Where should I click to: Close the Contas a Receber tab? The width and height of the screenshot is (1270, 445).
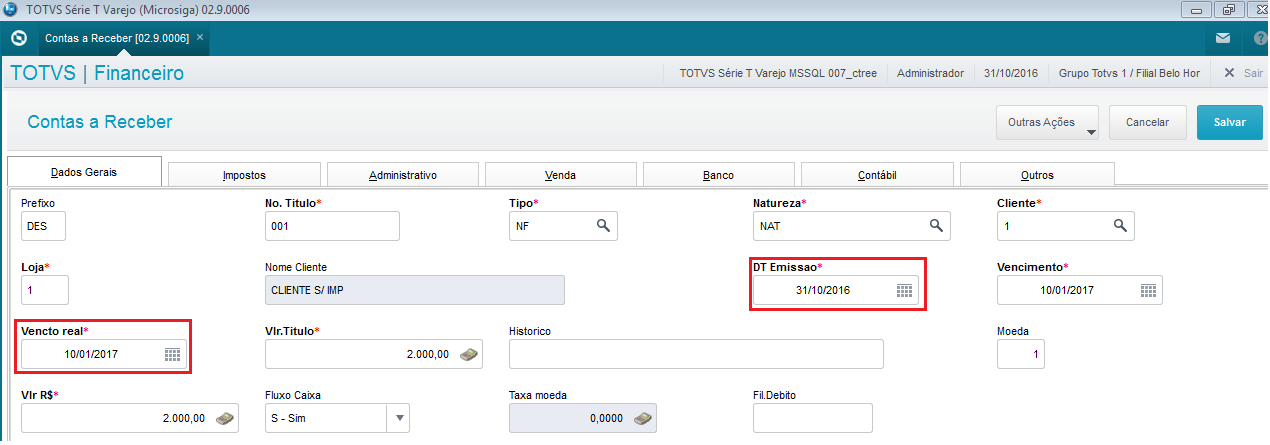tap(200, 37)
